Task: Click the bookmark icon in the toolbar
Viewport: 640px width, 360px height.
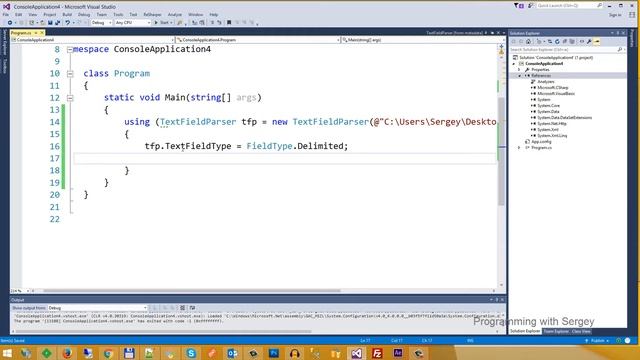Action: pos(229,23)
